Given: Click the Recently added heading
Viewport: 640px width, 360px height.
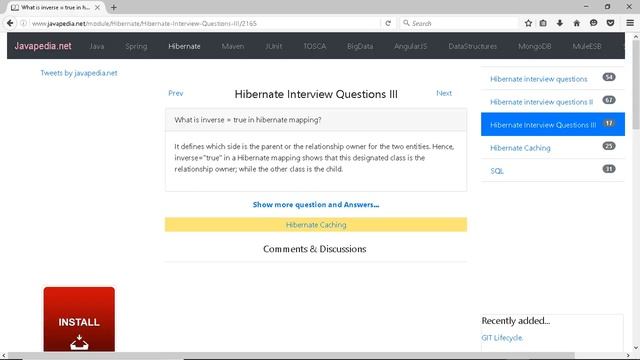Looking at the screenshot, I should coord(516,320).
